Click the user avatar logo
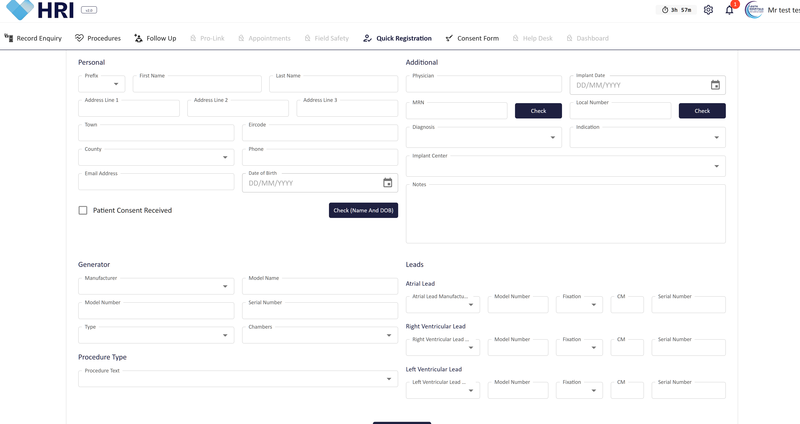The width and height of the screenshot is (800, 424). tap(754, 10)
